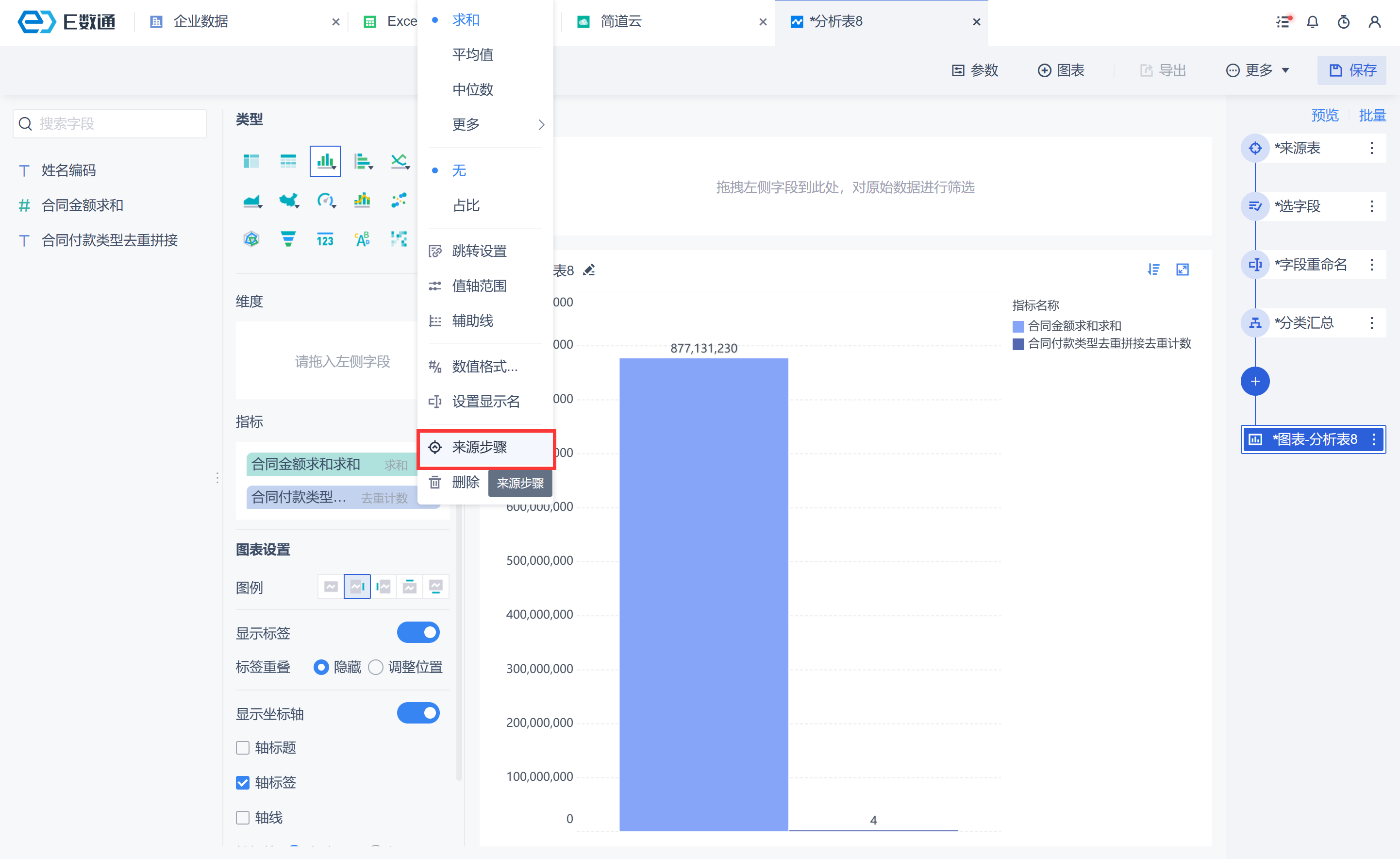Expand the 更多 submenu arrow
The height and width of the screenshot is (859, 1400).
tap(541, 124)
